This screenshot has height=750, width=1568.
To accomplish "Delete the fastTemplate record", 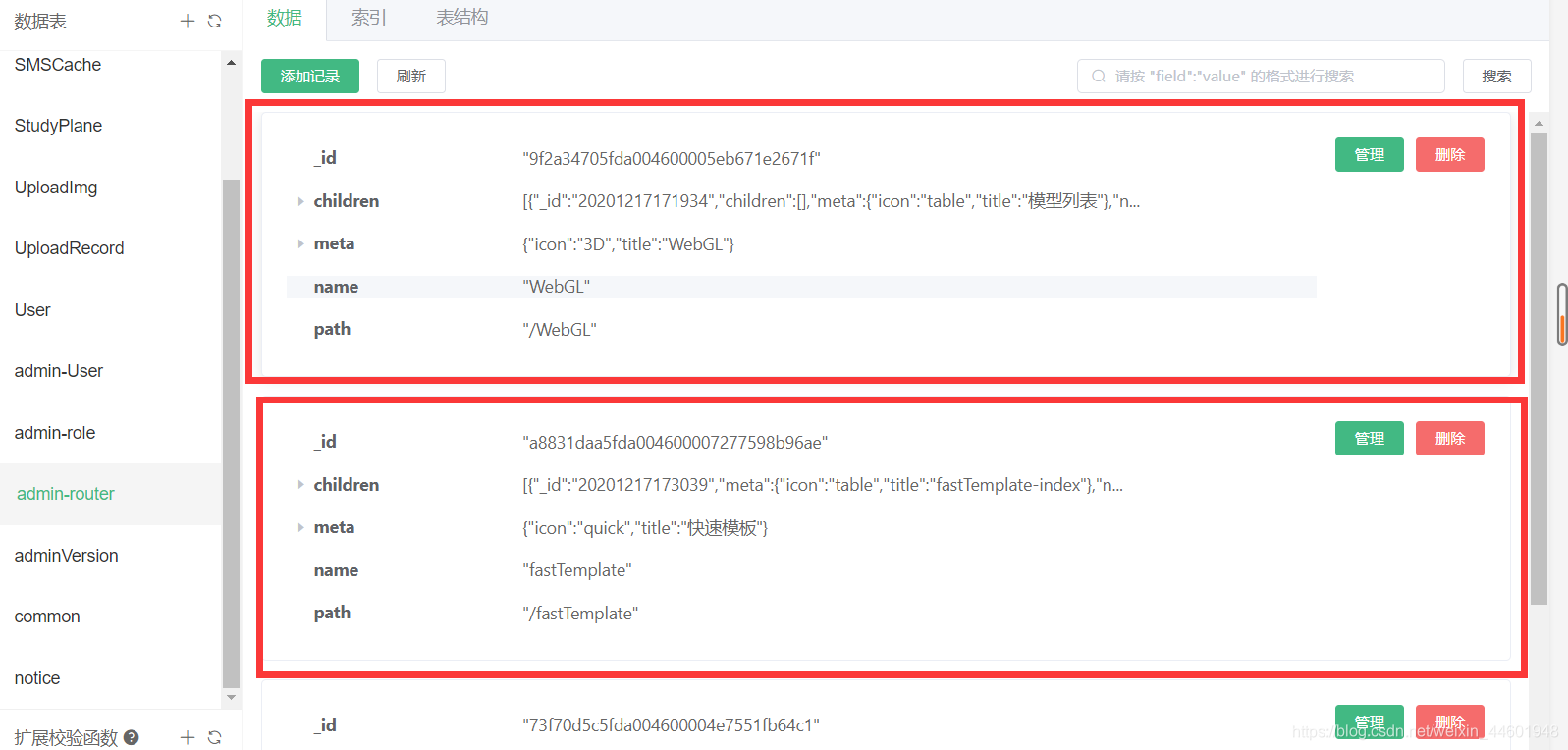I will pyautogui.click(x=1450, y=438).
